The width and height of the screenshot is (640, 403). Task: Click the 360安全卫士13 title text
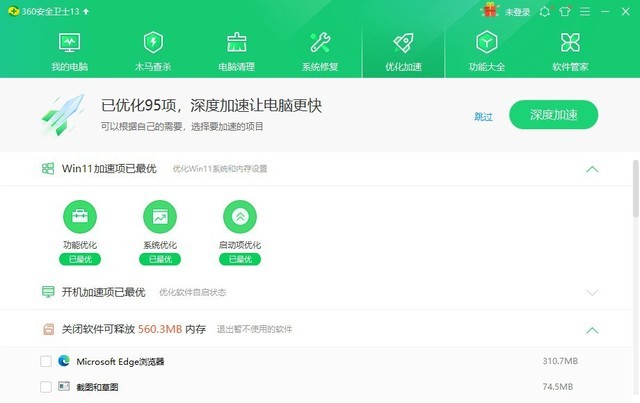click(51, 11)
